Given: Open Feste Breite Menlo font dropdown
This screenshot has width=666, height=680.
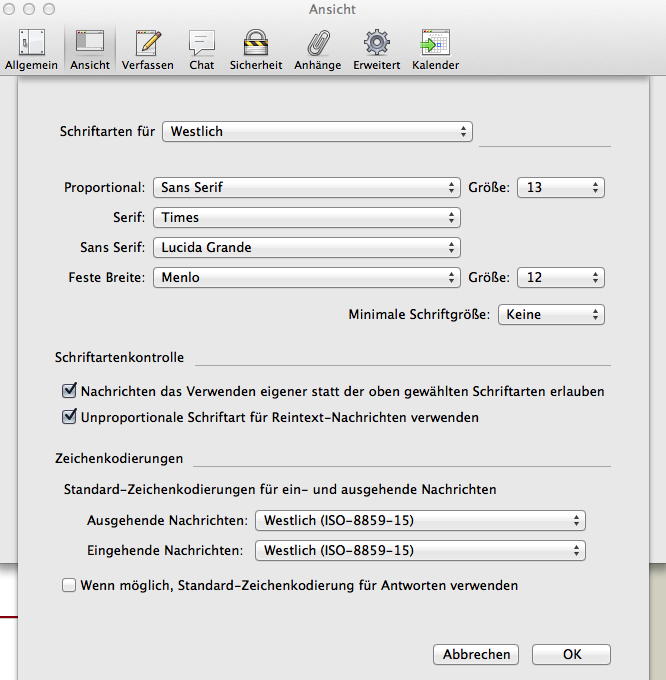Looking at the screenshot, I should pyautogui.click(x=306, y=277).
